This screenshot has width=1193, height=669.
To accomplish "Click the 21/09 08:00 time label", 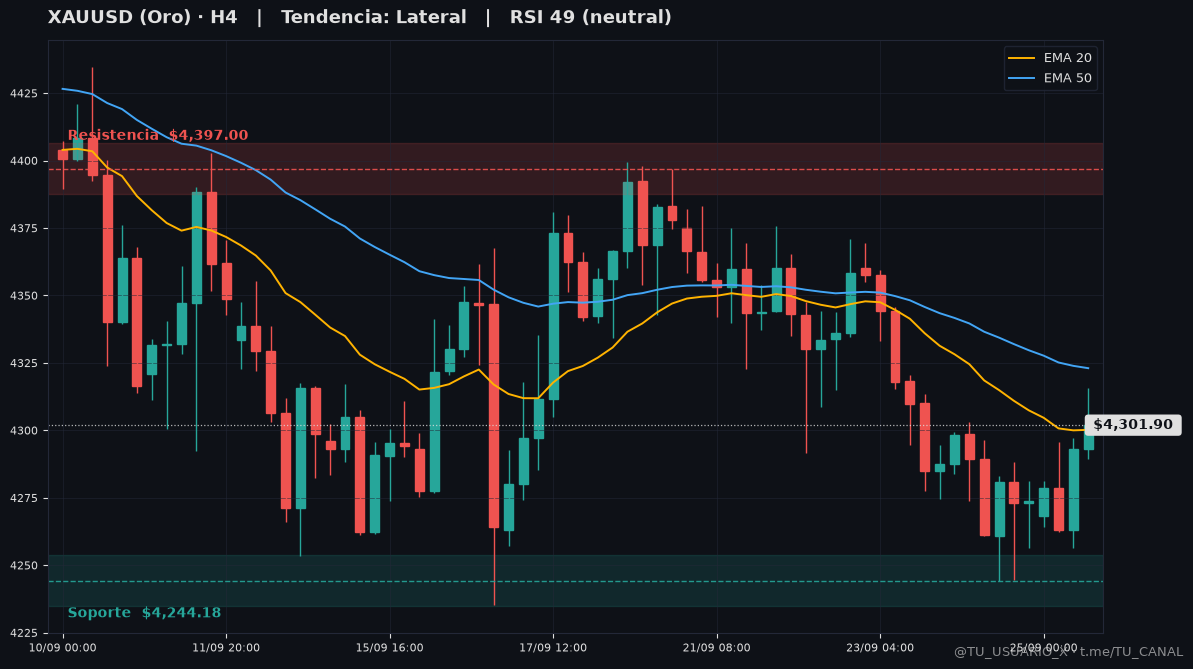I will [717, 648].
